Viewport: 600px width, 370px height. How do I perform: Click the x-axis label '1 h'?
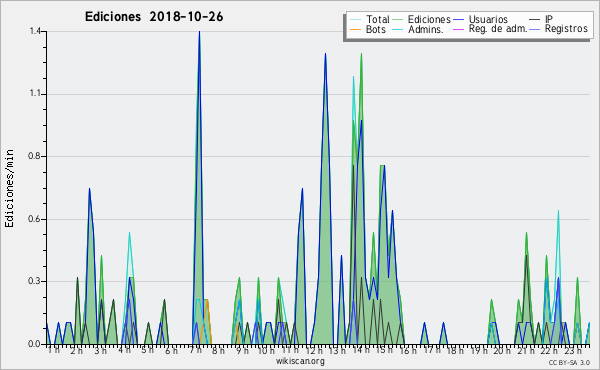[x=54, y=350]
